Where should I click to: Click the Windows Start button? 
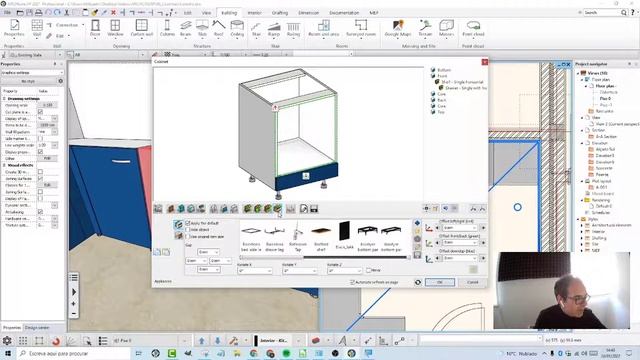pyautogui.click(x=8, y=353)
